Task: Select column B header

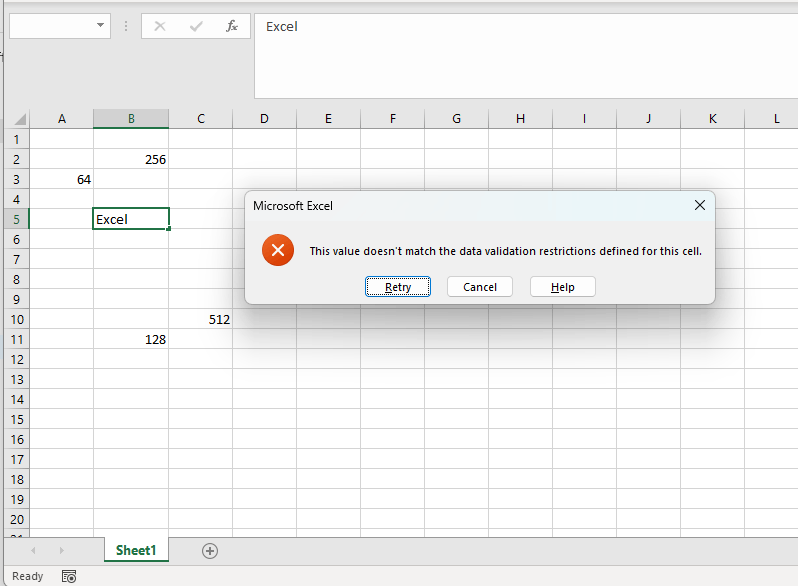Action: [131, 119]
